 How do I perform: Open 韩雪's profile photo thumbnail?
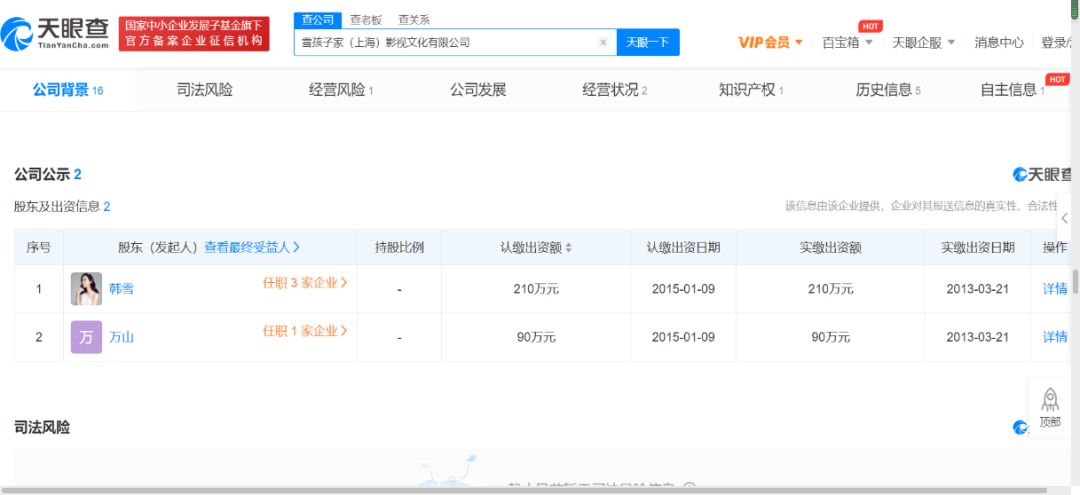coord(86,288)
